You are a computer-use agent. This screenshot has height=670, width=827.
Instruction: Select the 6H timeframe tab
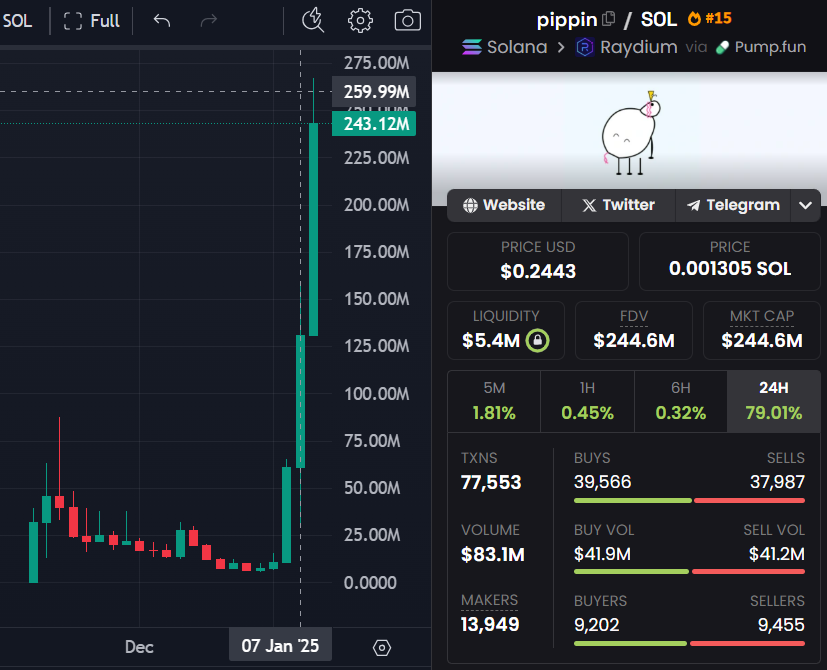(x=681, y=401)
